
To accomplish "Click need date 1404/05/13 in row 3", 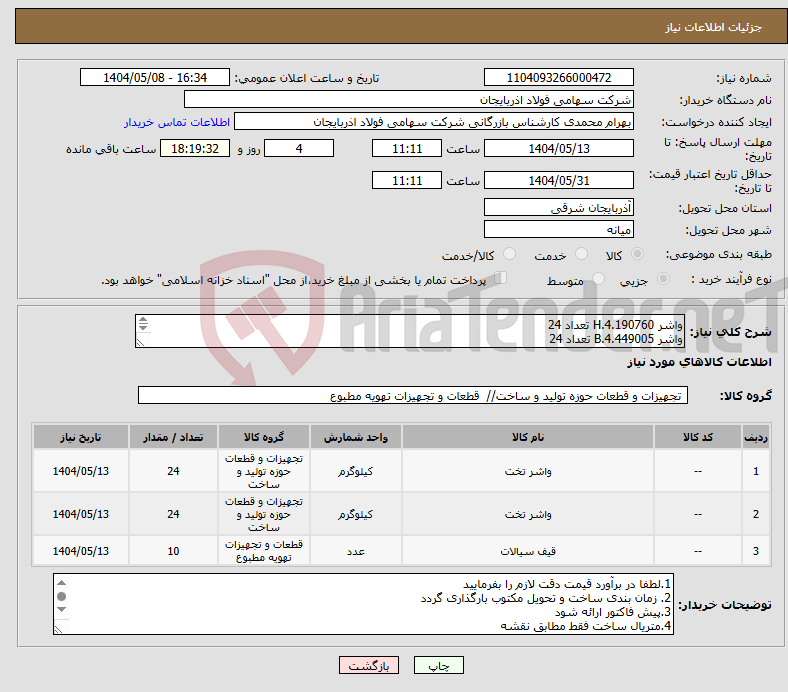I will point(81,551).
